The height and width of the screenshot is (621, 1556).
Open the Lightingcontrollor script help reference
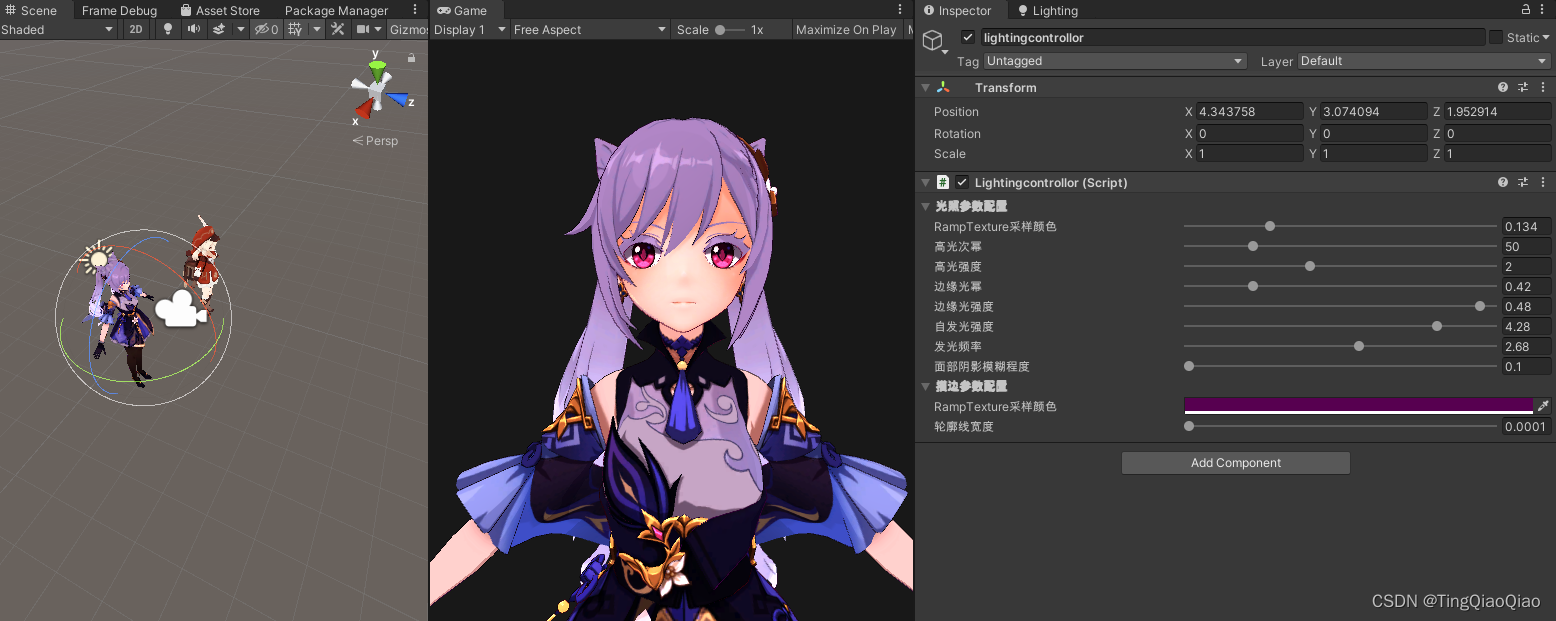(x=1503, y=183)
